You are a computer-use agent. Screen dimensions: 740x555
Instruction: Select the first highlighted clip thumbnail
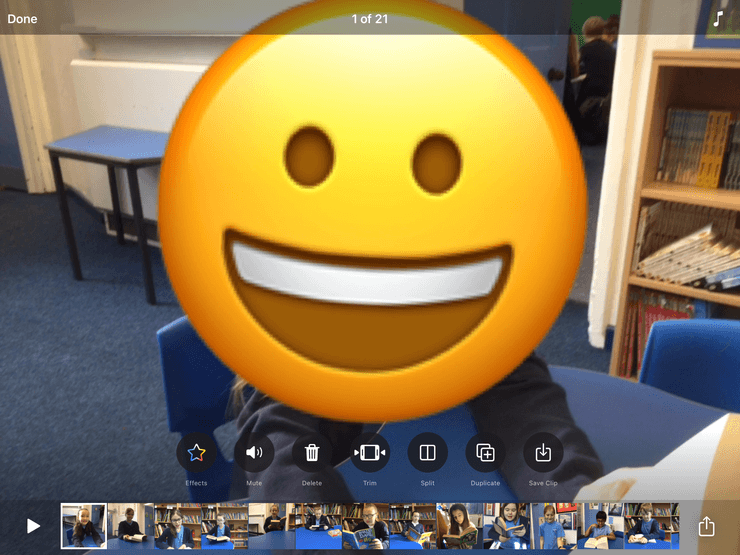click(84, 526)
